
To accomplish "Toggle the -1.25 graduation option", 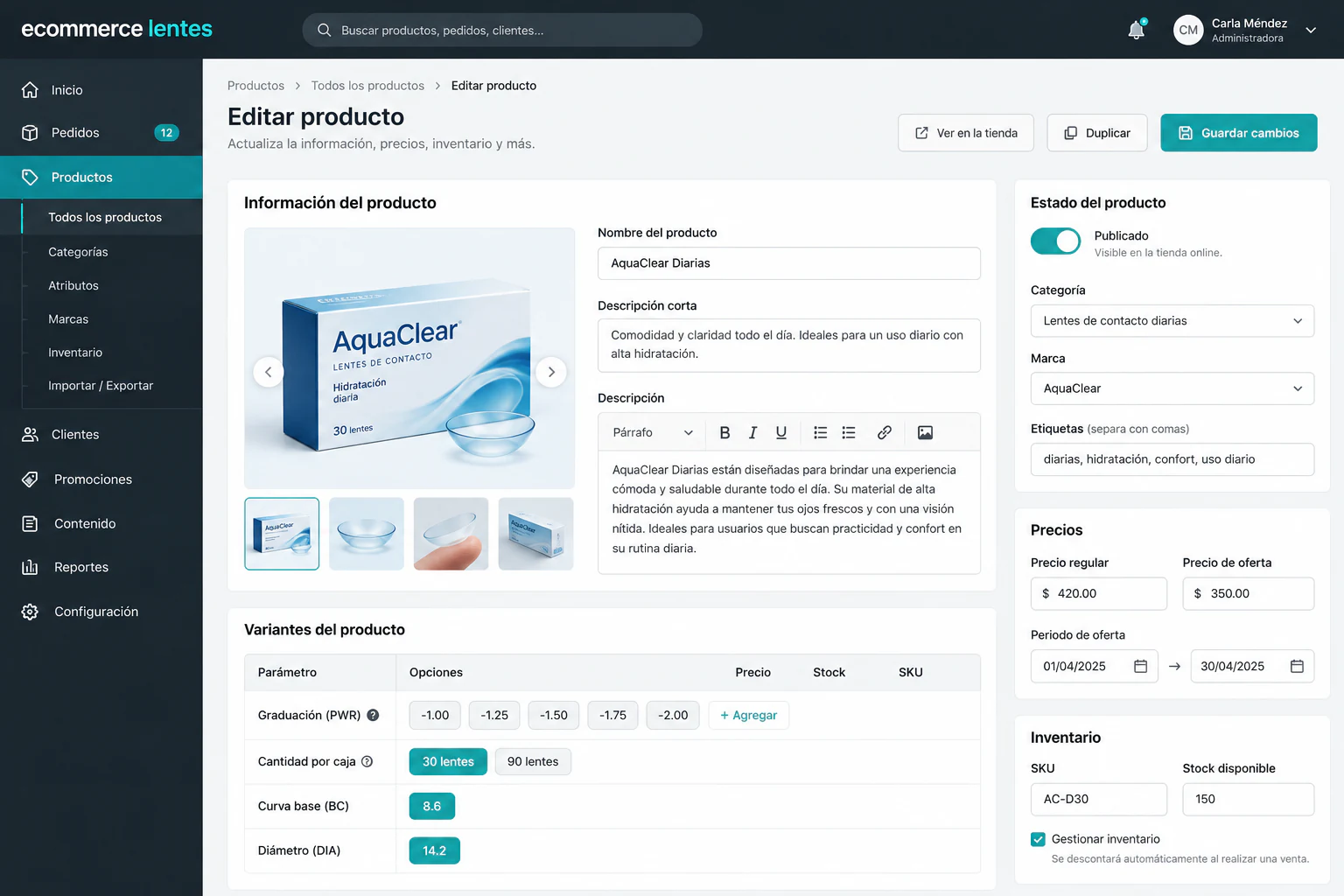I will click(x=494, y=715).
